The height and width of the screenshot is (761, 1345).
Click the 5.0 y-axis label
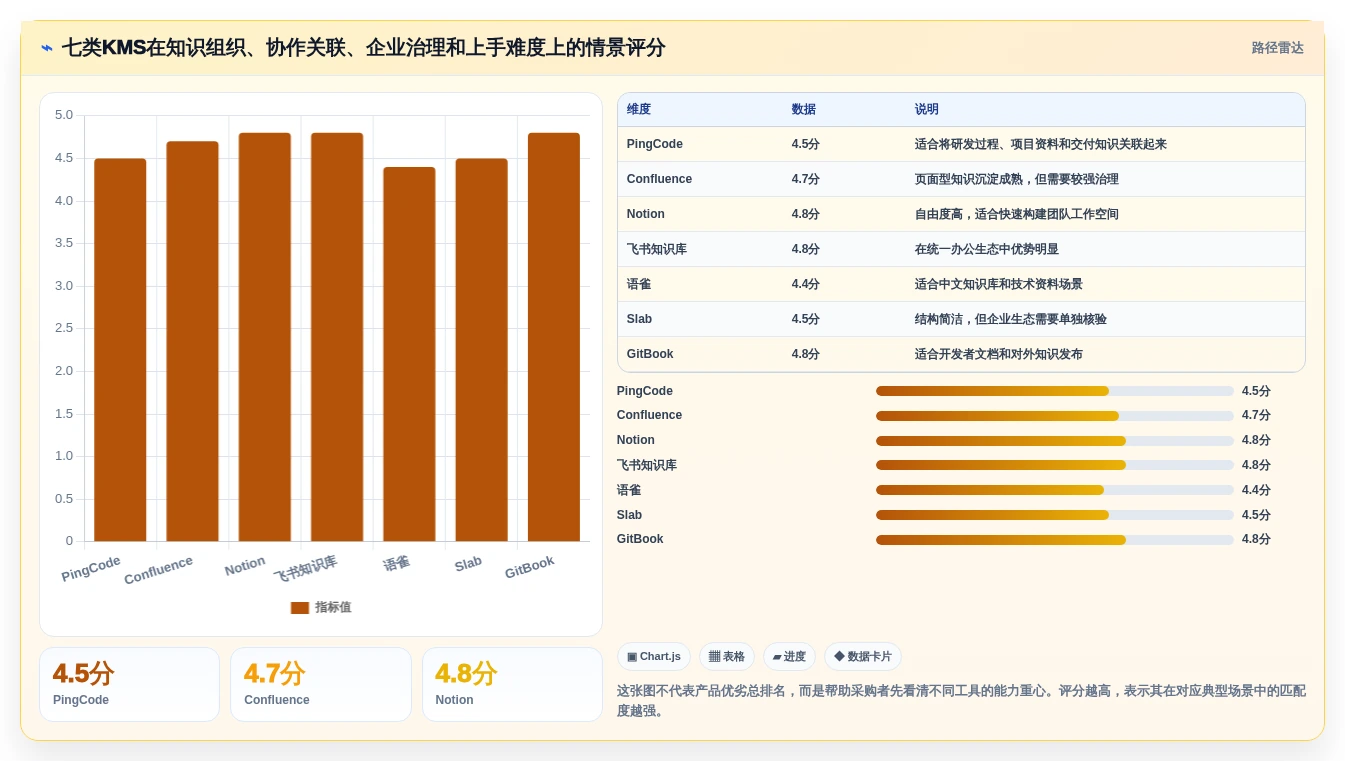pos(64,115)
